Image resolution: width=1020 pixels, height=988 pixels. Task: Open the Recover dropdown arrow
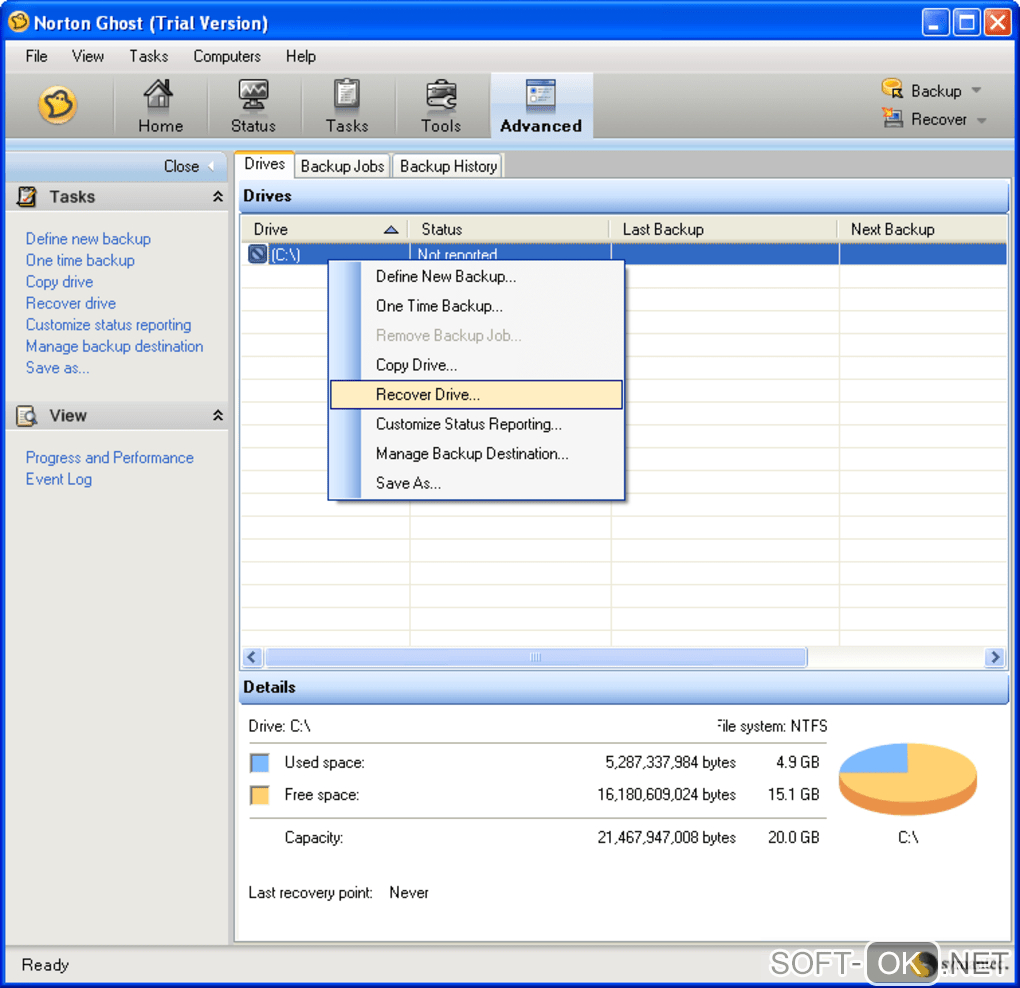click(982, 120)
